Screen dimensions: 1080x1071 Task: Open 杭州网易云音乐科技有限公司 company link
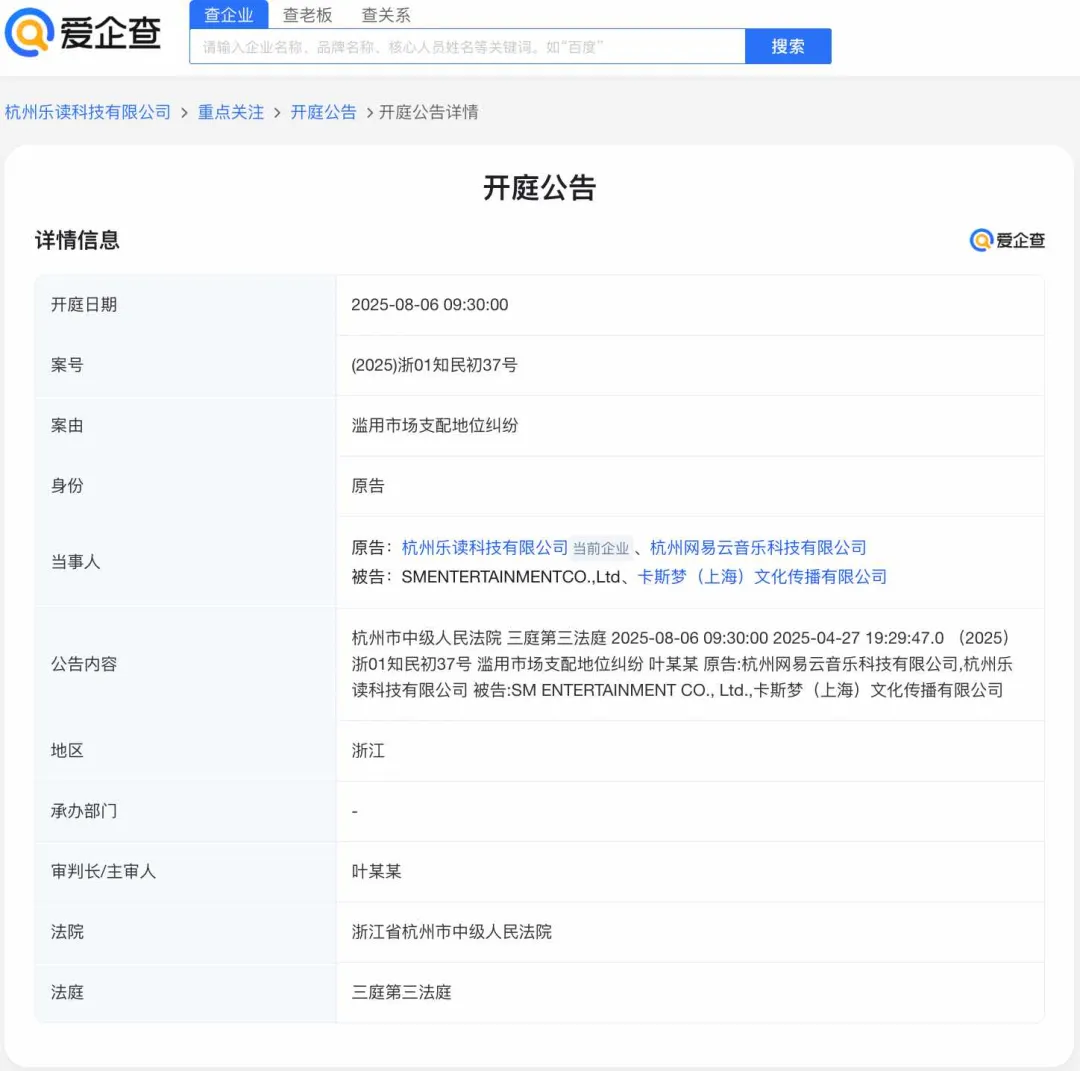[758, 548]
